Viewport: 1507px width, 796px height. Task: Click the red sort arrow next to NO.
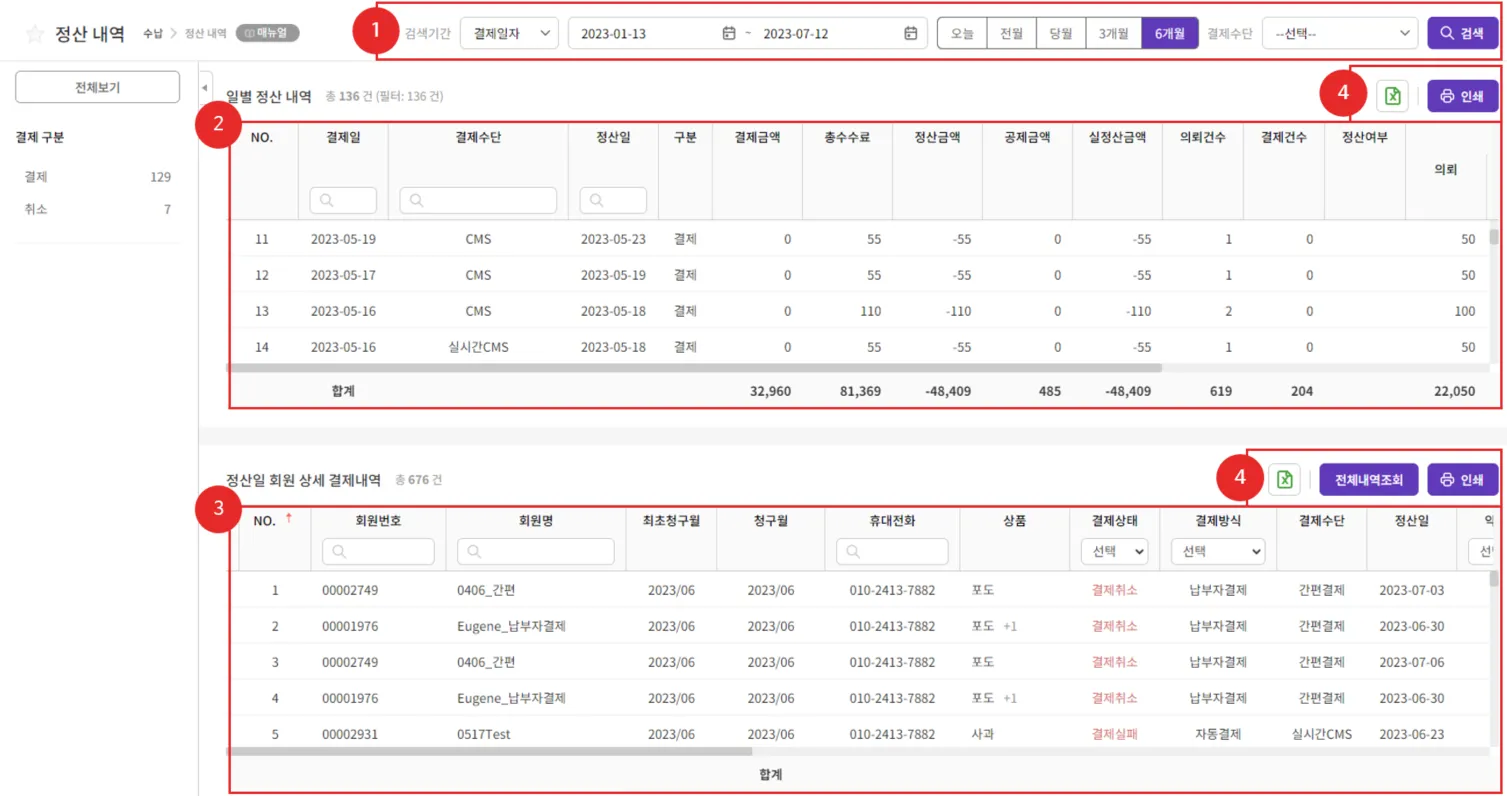click(x=289, y=518)
